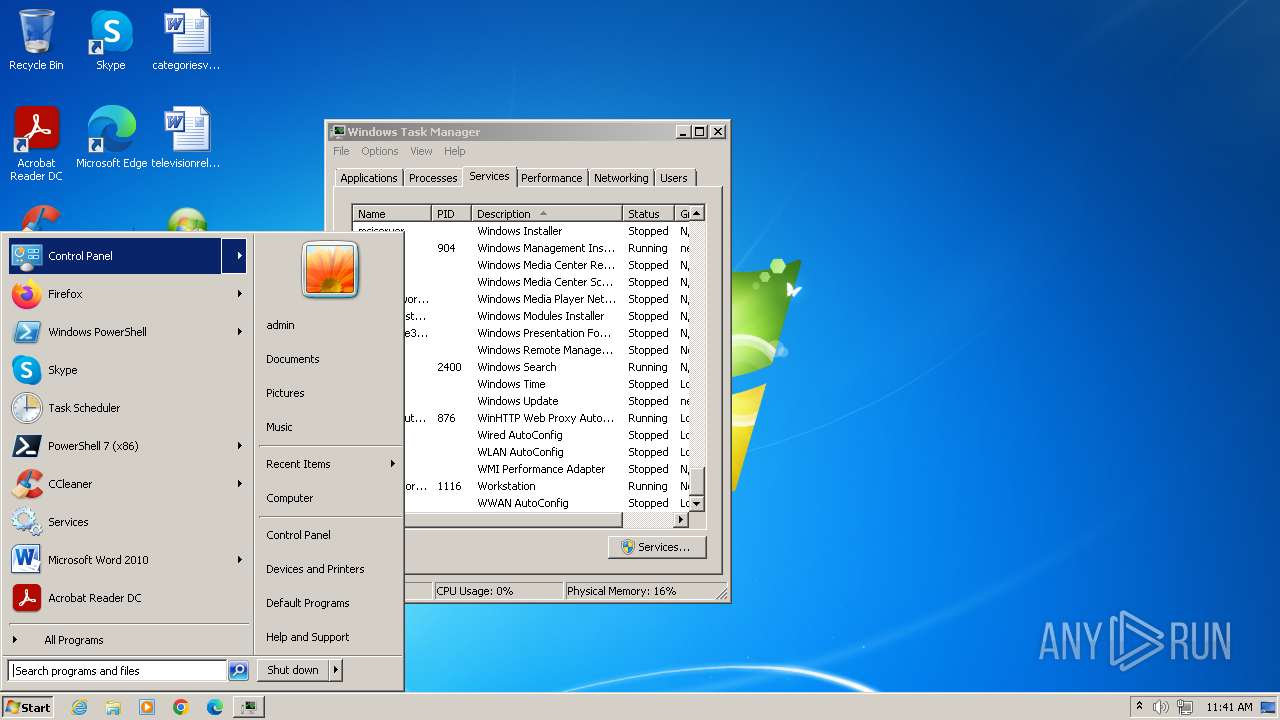Open Microsoft Edge from the taskbar
Viewport: 1280px width, 720px height.
coord(215,707)
